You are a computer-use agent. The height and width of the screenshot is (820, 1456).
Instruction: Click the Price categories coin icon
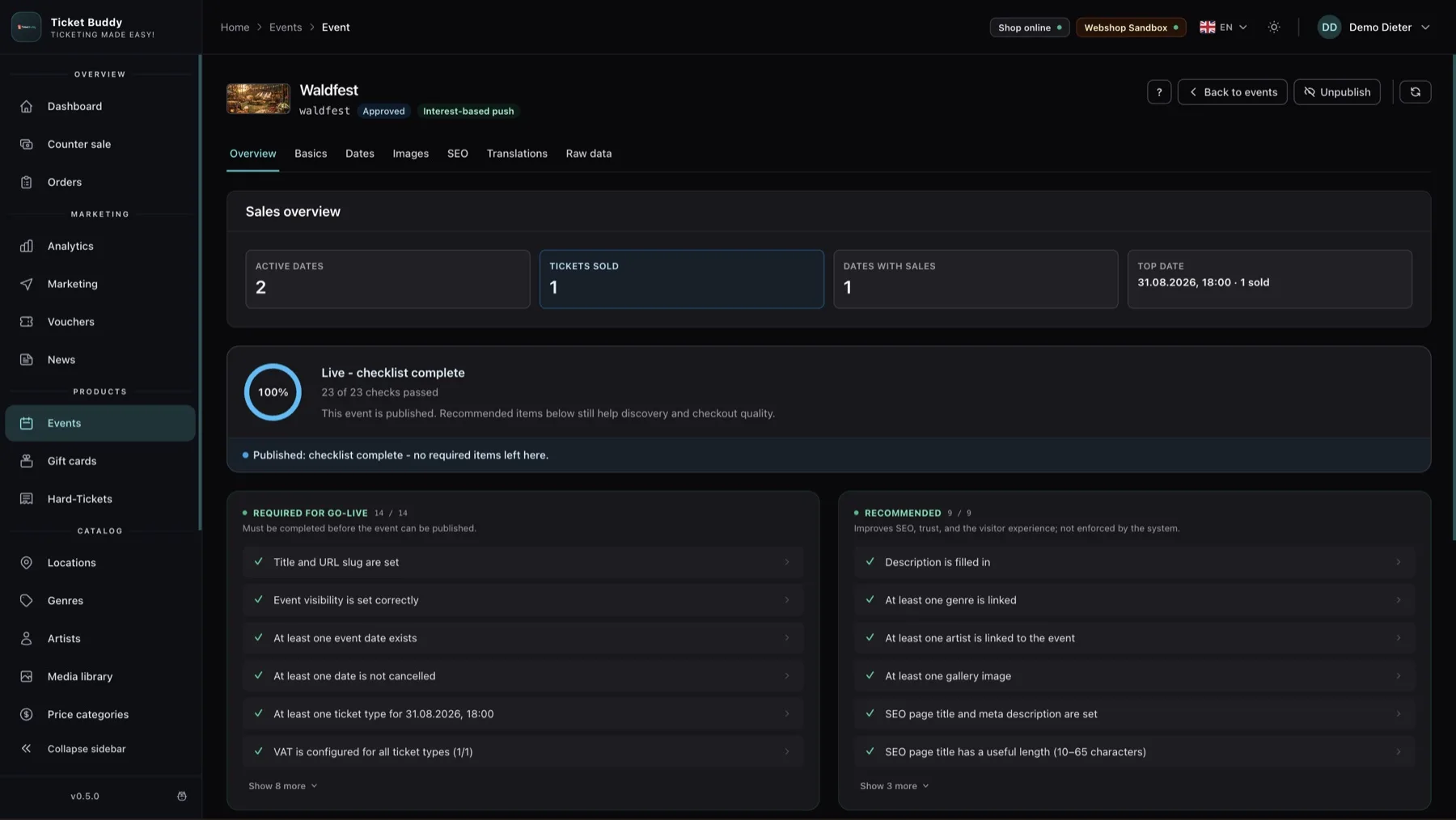point(26,715)
